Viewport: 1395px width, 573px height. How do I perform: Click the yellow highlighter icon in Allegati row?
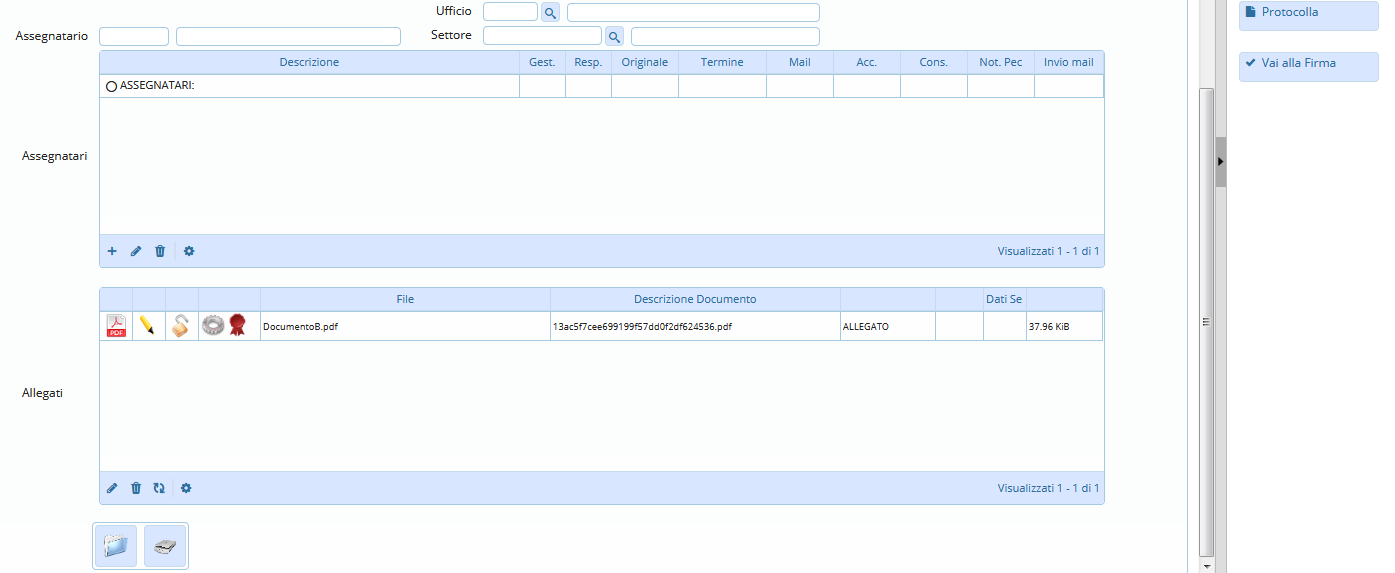pyautogui.click(x=148, y=326)
